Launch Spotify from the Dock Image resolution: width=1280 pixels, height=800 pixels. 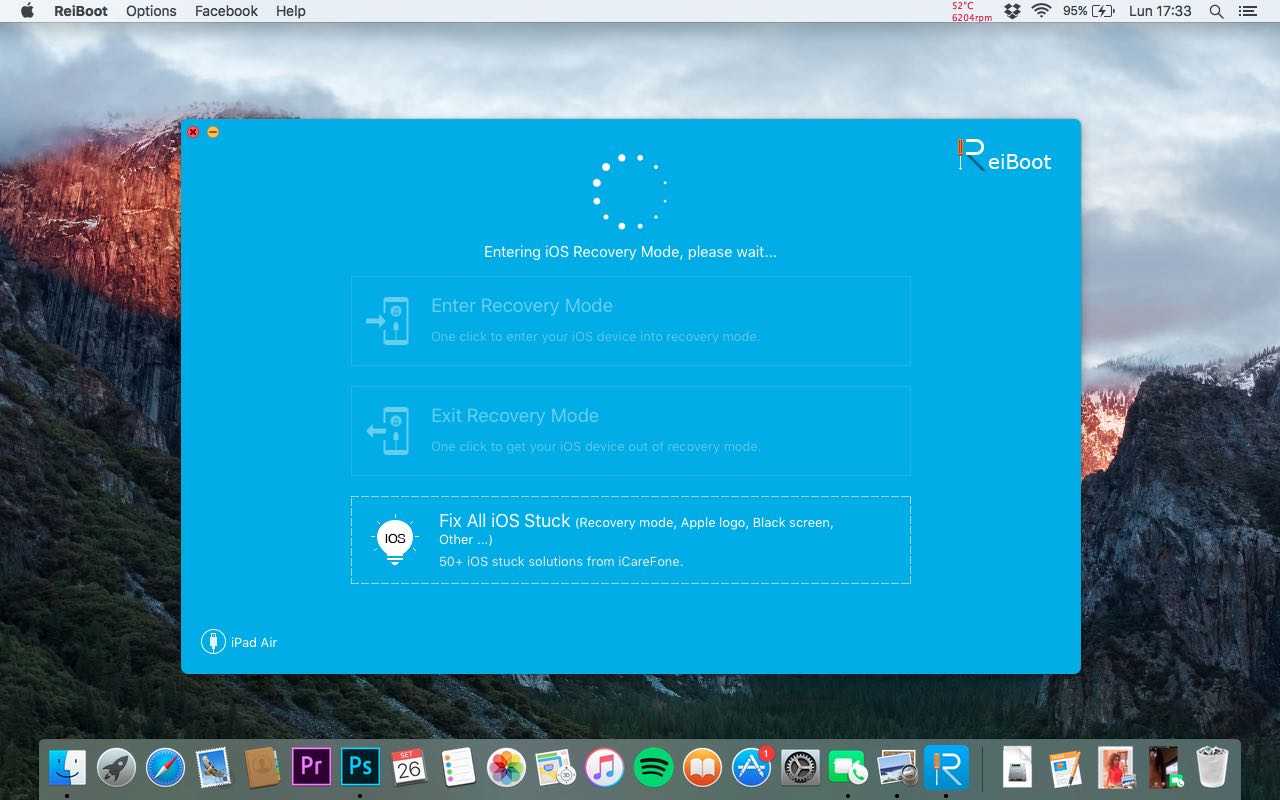click(x=653, y=768)
